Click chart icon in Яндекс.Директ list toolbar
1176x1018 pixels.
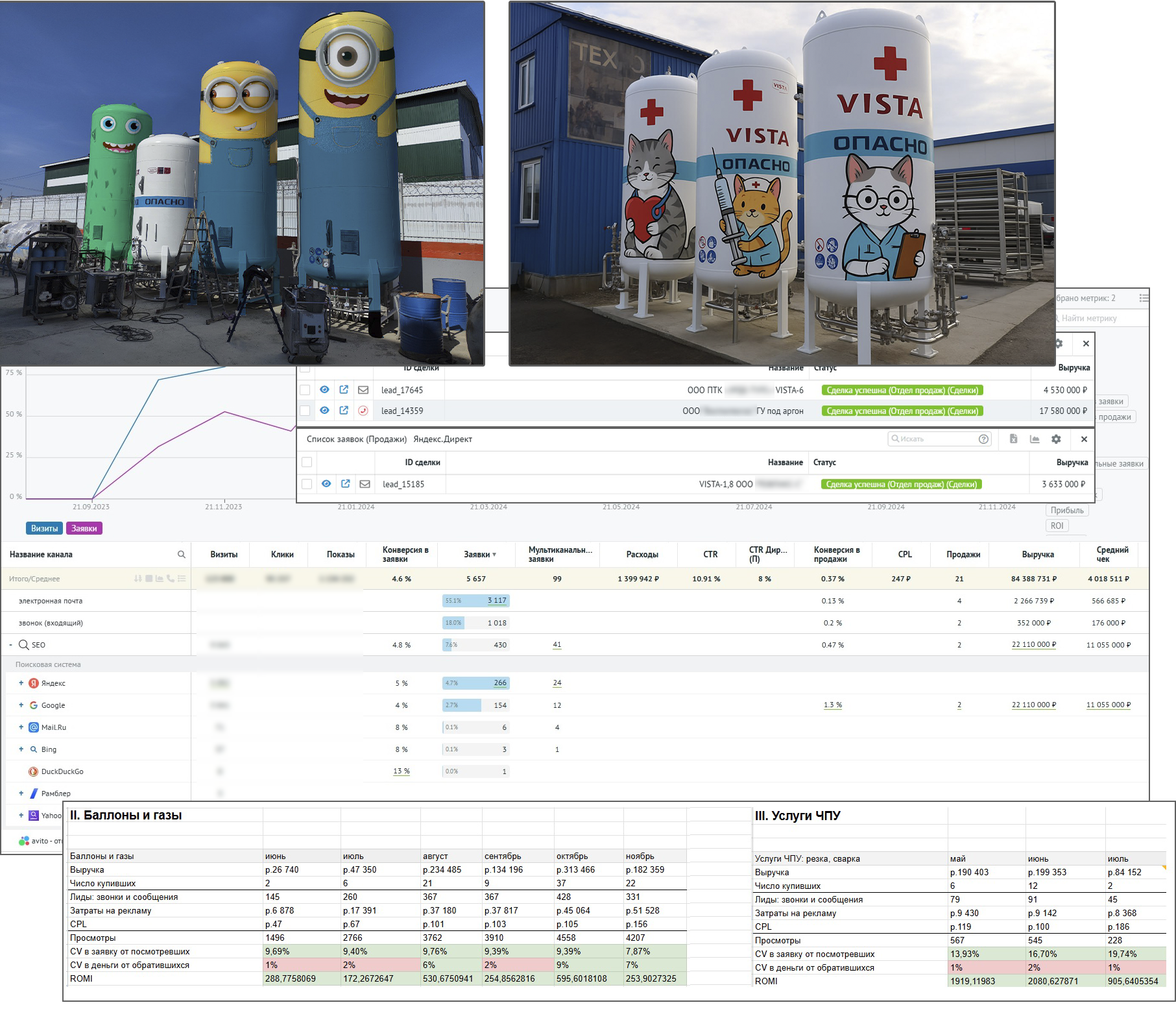pos(1035,439)
